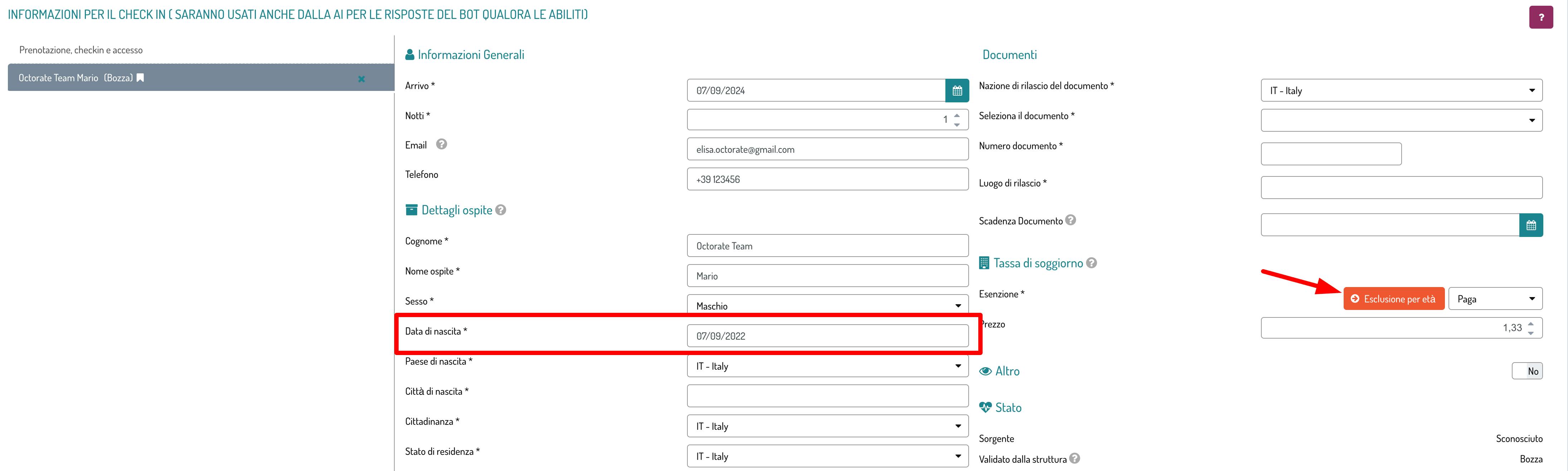Open the Seleziona il documento dropdown
The width and height of the screenshot is (1568, 471).
[1401, 121]
